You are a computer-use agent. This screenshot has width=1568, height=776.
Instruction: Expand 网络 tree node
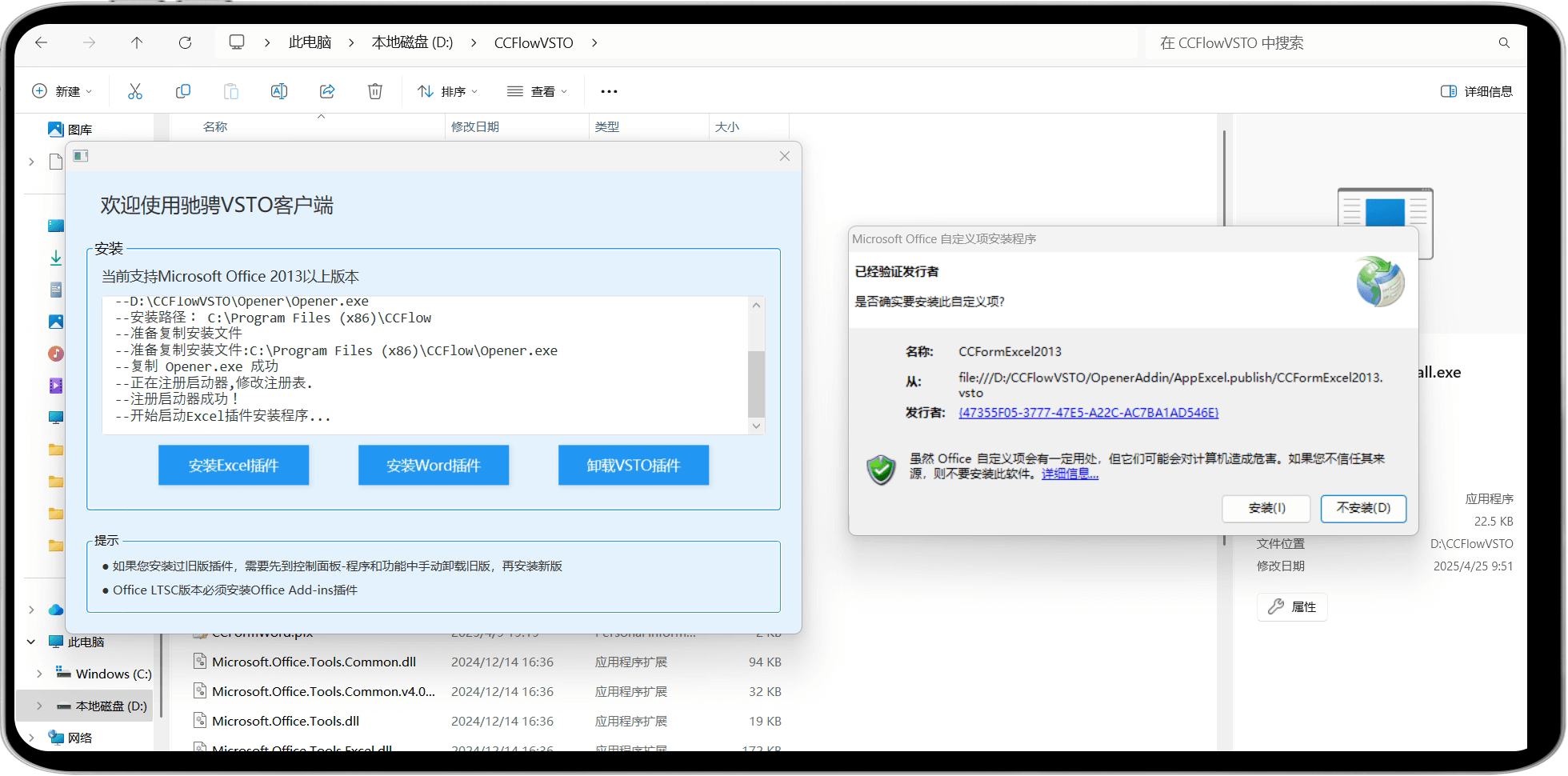pyautogui.click(x=31, y=738)
